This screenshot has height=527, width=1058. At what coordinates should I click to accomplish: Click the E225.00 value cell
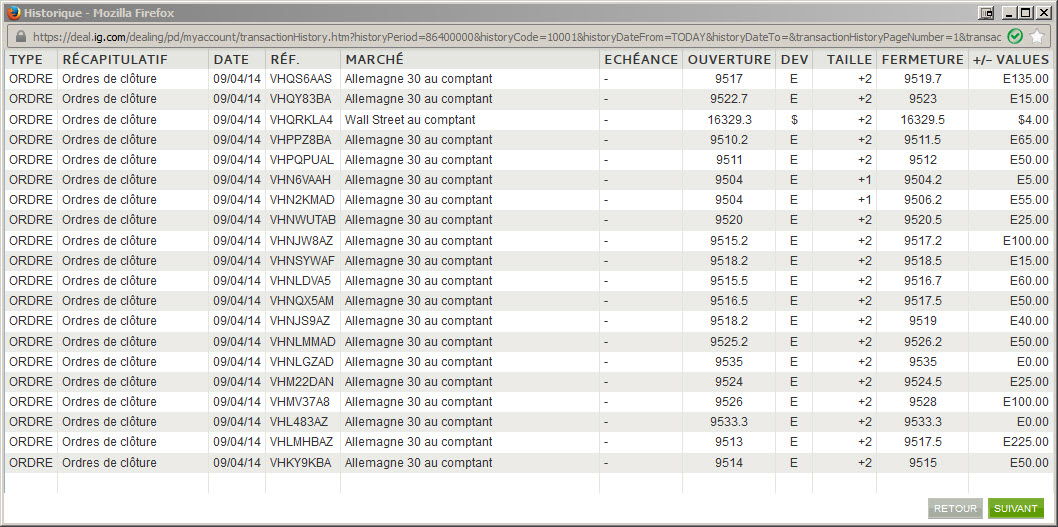(1026, 442)
